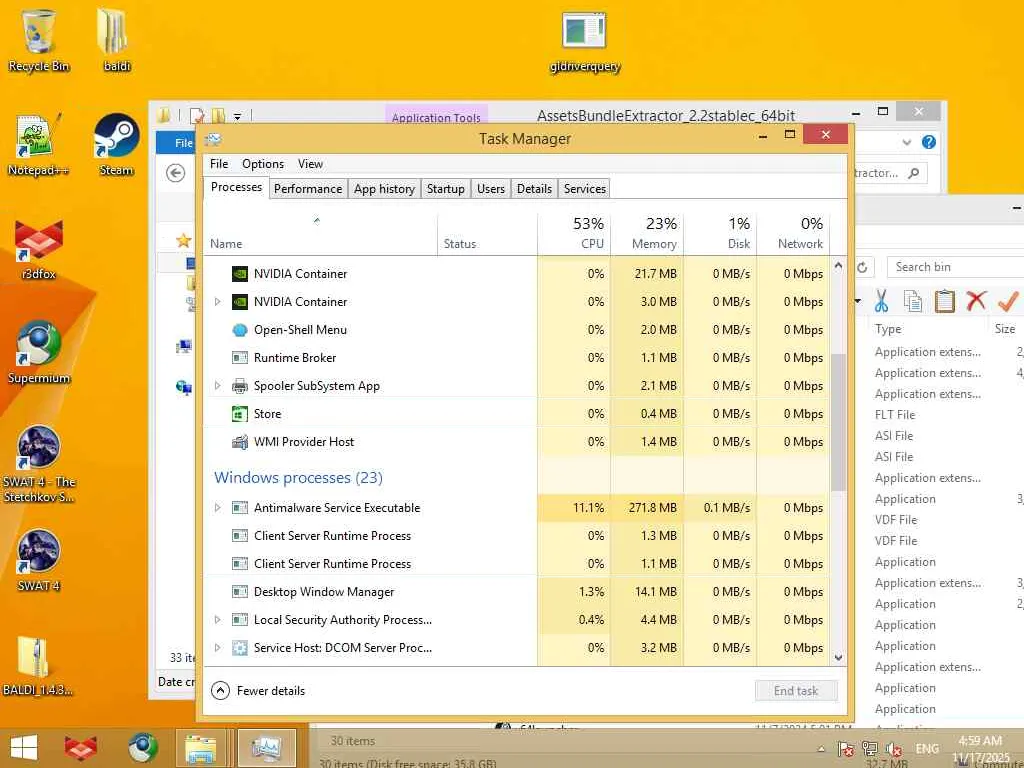Image resolution: width=1024 pixels, height=768 pixels.
Task: Collapse Task Manager with Fewer details
Action: pyautogui.click(x=259, y=690)
